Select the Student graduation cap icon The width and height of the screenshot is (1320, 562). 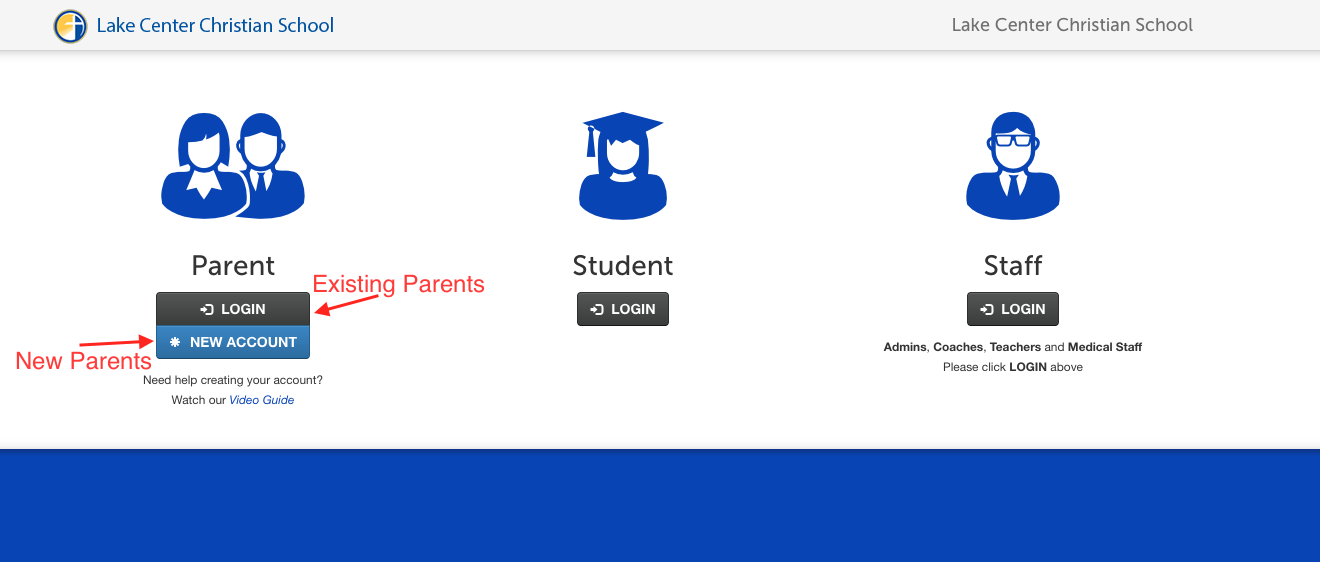[x=622, y=166]
